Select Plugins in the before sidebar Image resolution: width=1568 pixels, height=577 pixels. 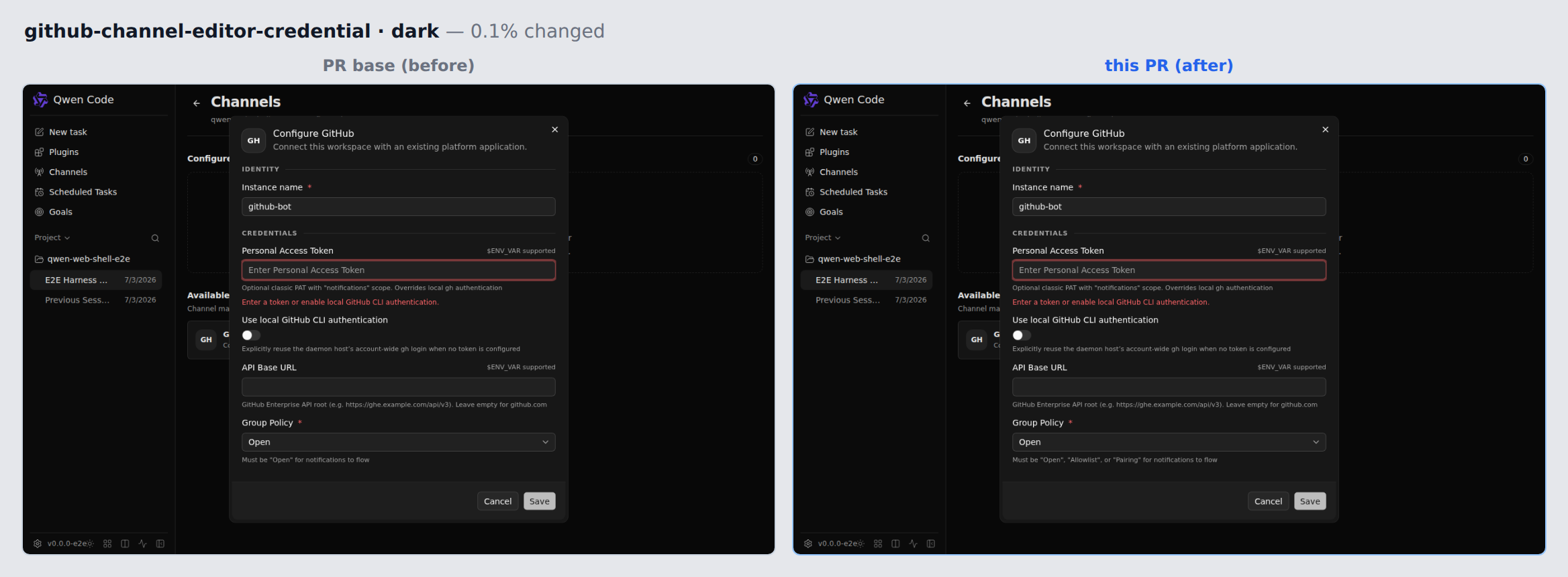point(96,152)
